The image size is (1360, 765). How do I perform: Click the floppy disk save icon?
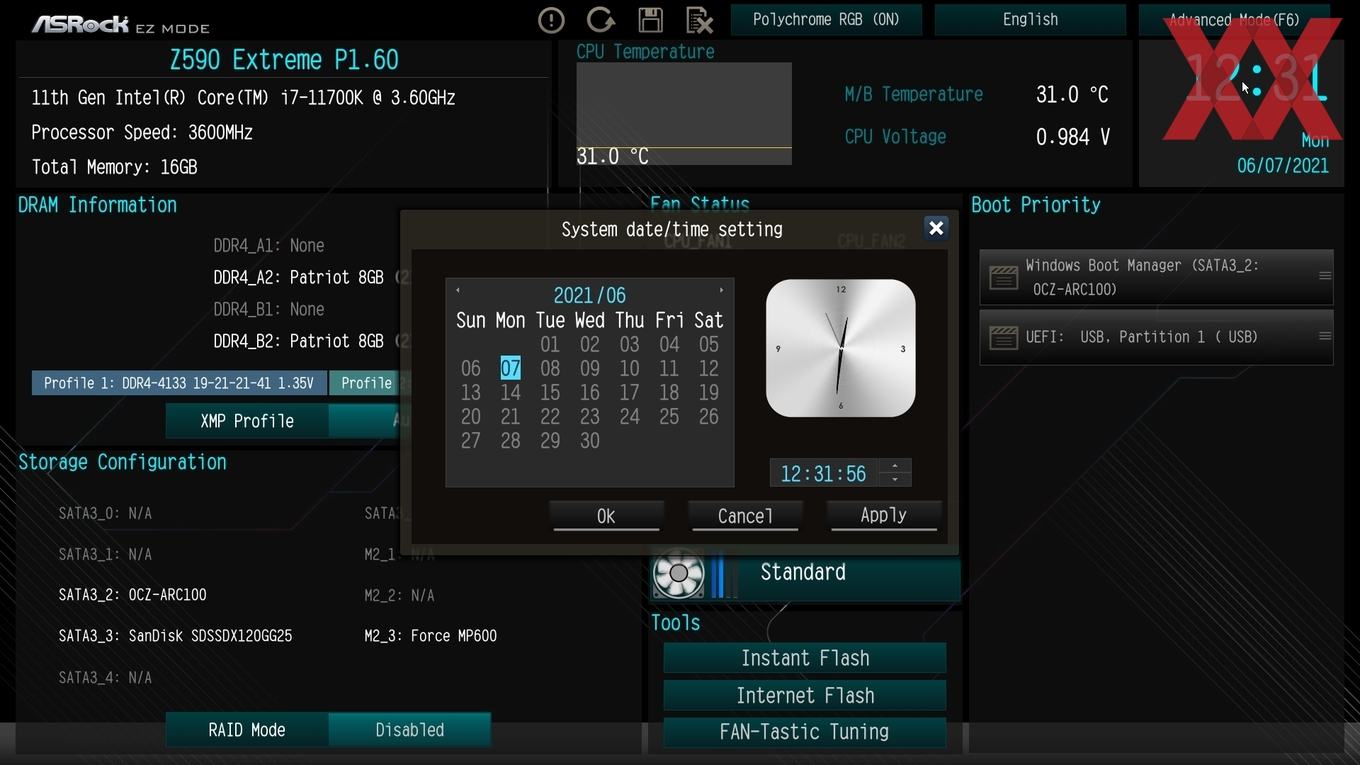click(x=650, y=20)
